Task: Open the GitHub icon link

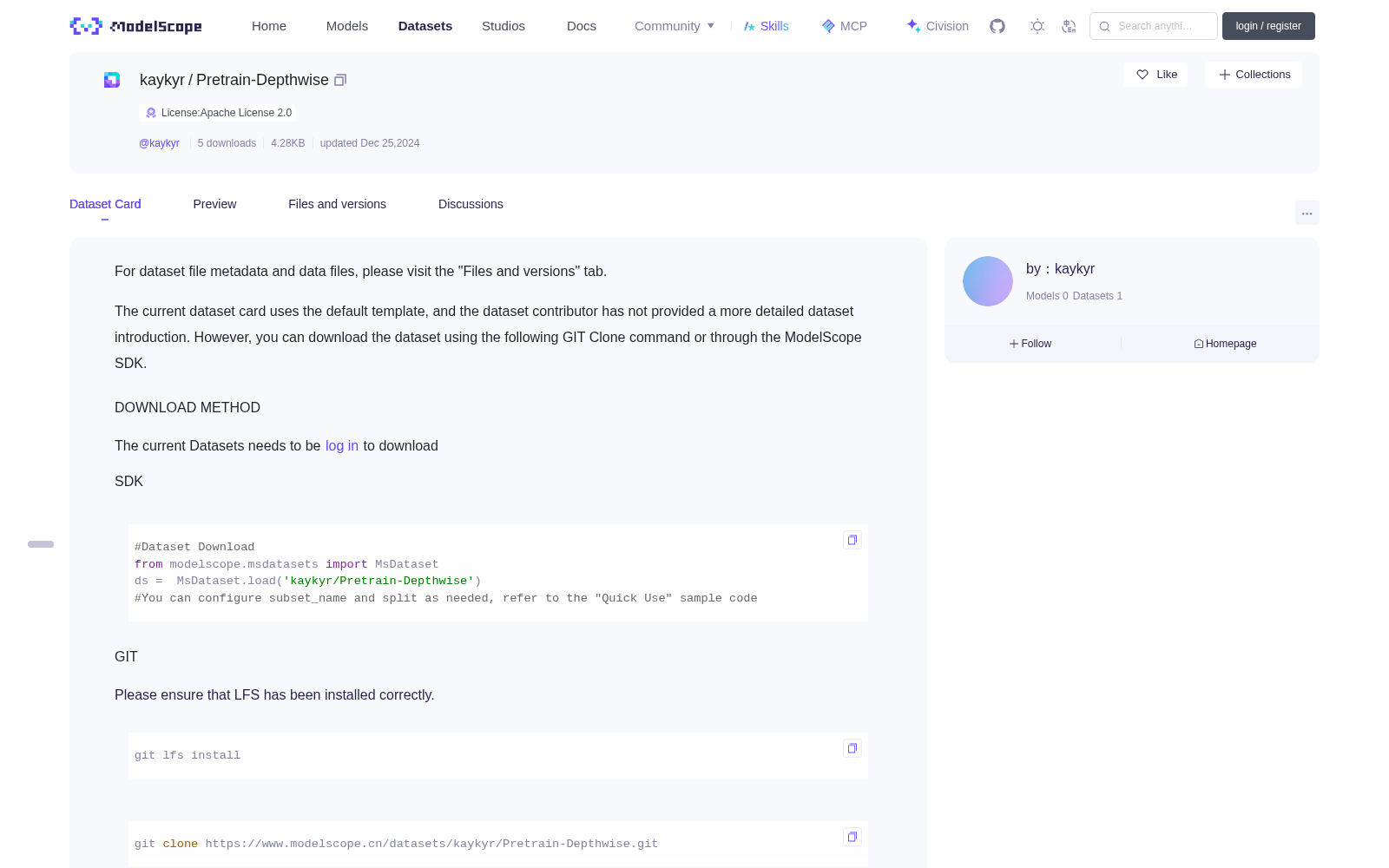Action: (997, 26)
